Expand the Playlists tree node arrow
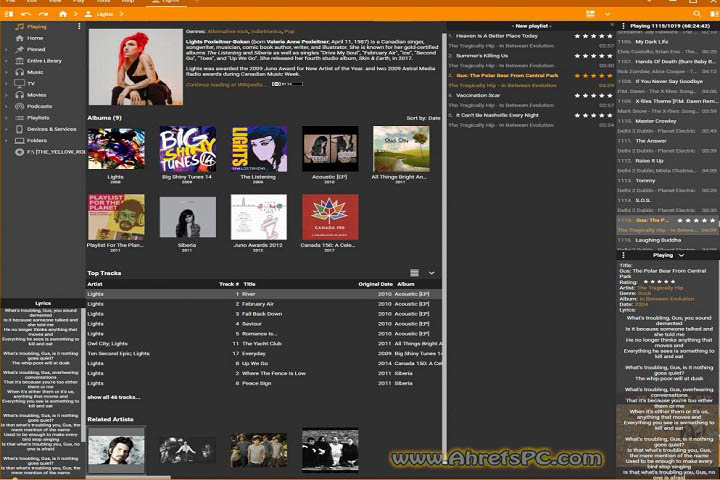Image resolution: width=720 pixels, height=480 pixels. pos(6,118)
